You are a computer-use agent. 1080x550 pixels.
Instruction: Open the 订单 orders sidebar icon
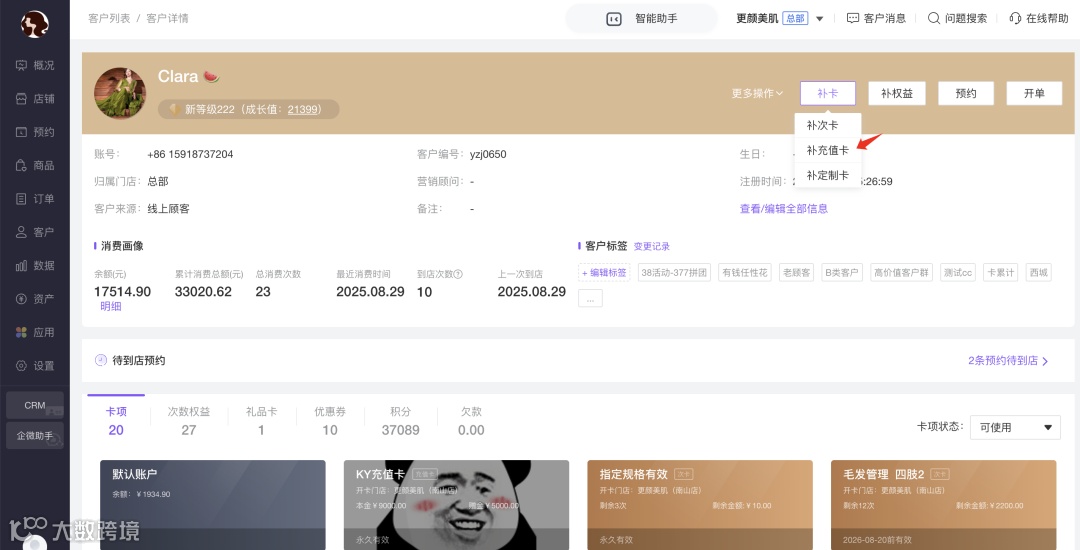[21, 199]
